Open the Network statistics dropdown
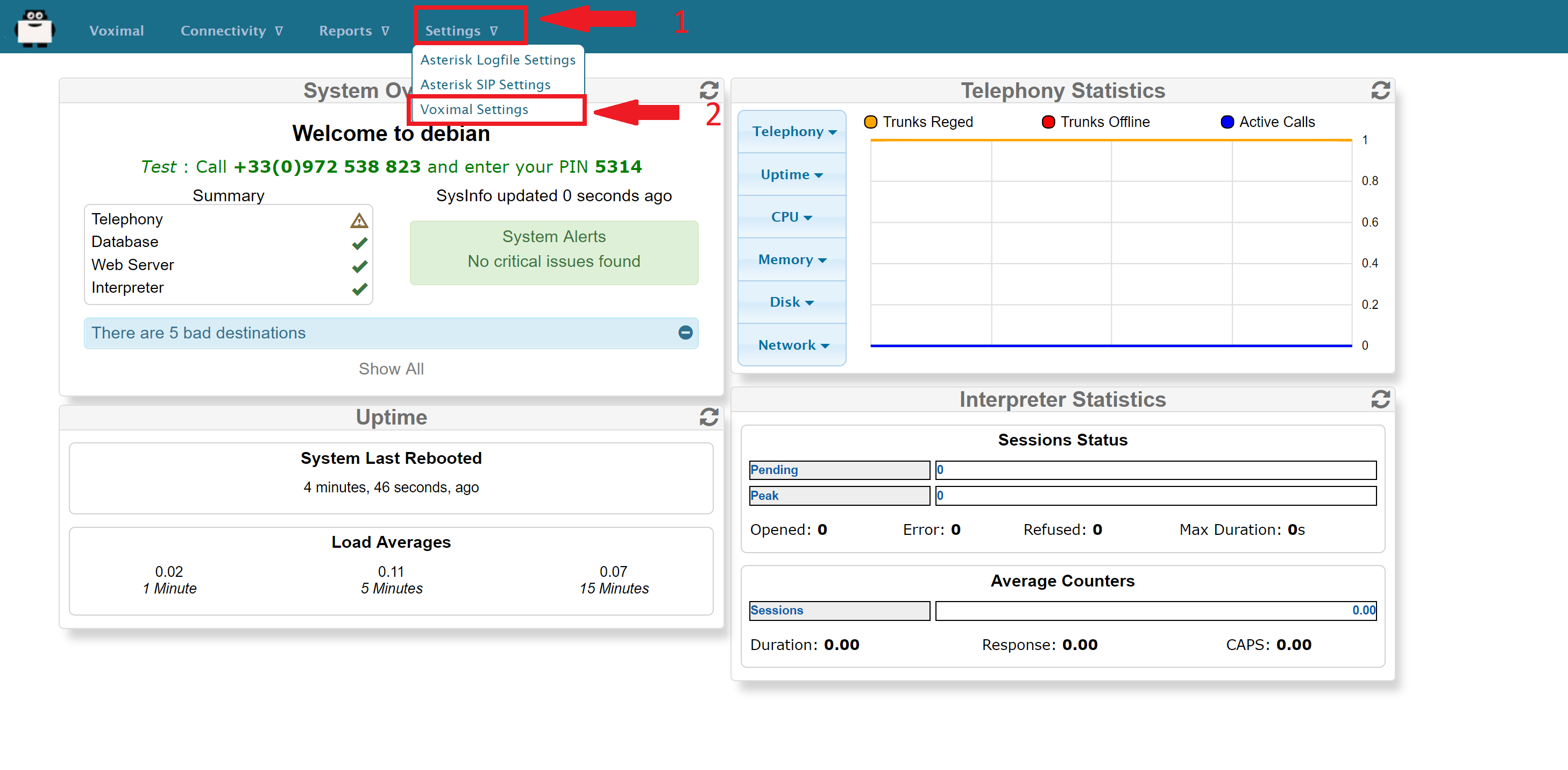1568x770 pixels. coord(793,345)
